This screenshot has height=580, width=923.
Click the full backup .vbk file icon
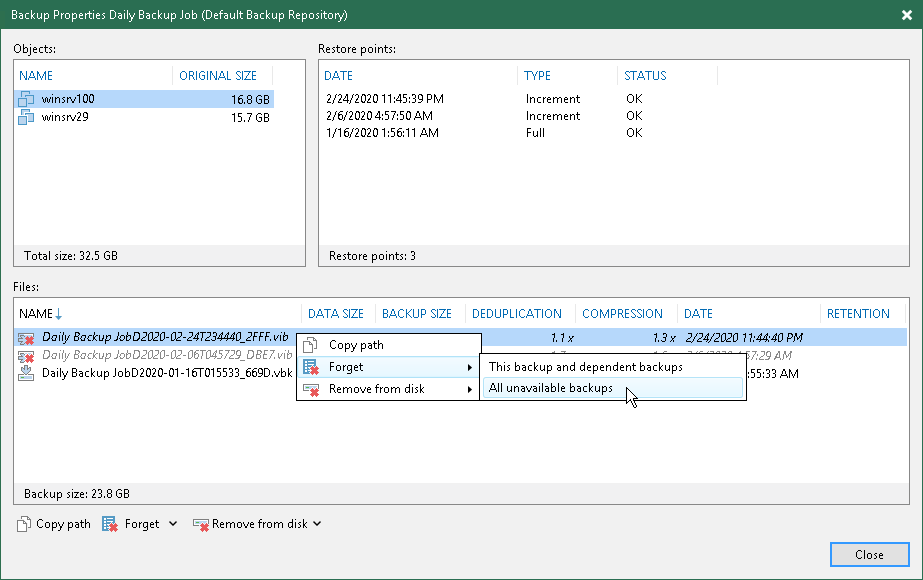28,373
